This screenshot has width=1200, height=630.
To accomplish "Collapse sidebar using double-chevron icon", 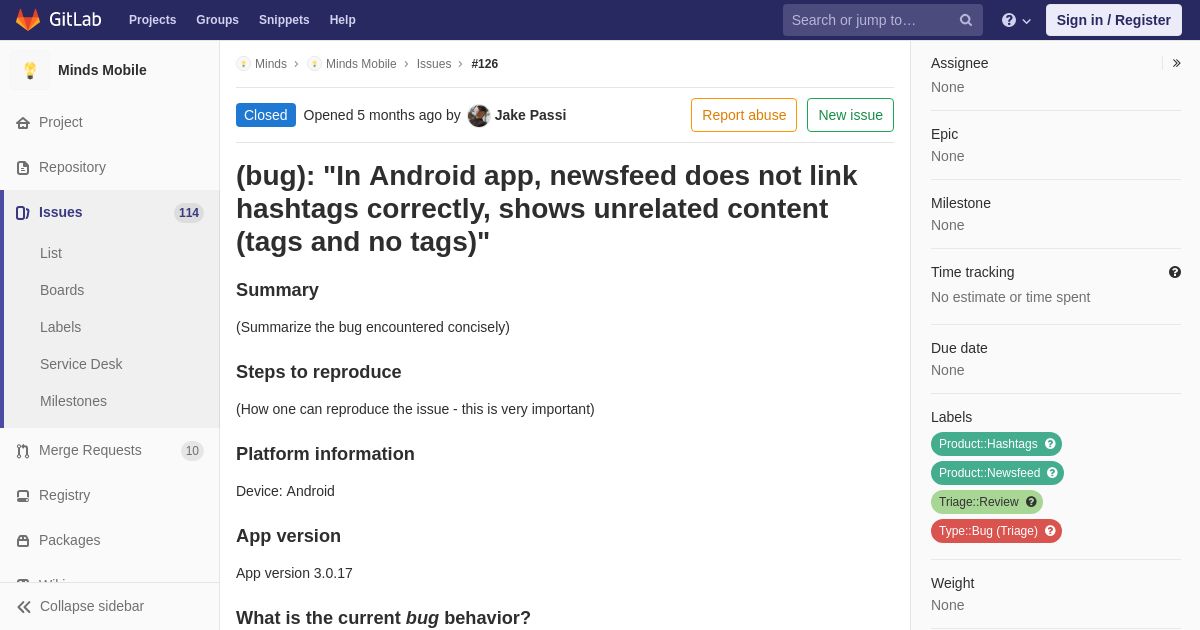I will tap(24, 607).
